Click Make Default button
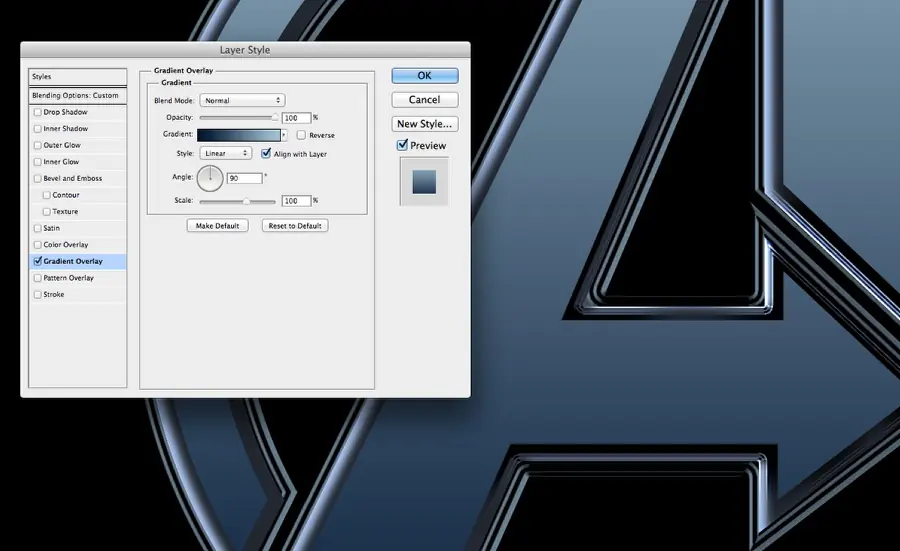The width and height of the screenshot is (900, 551). pos(217,226)
